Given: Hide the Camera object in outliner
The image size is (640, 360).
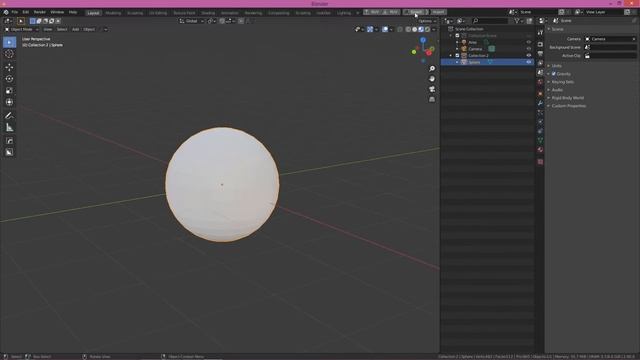Looking at the screenshot, I should [529, 49].
